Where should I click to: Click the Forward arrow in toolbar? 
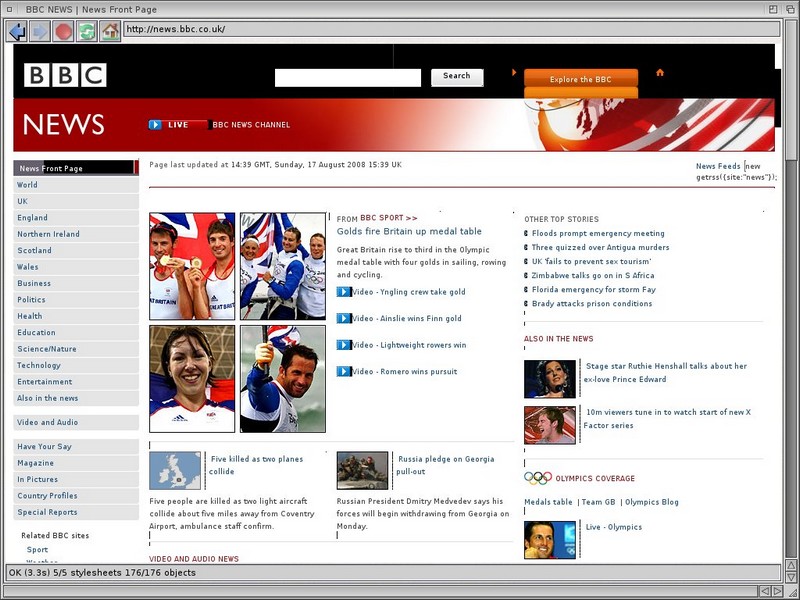[x=40, y=31]
